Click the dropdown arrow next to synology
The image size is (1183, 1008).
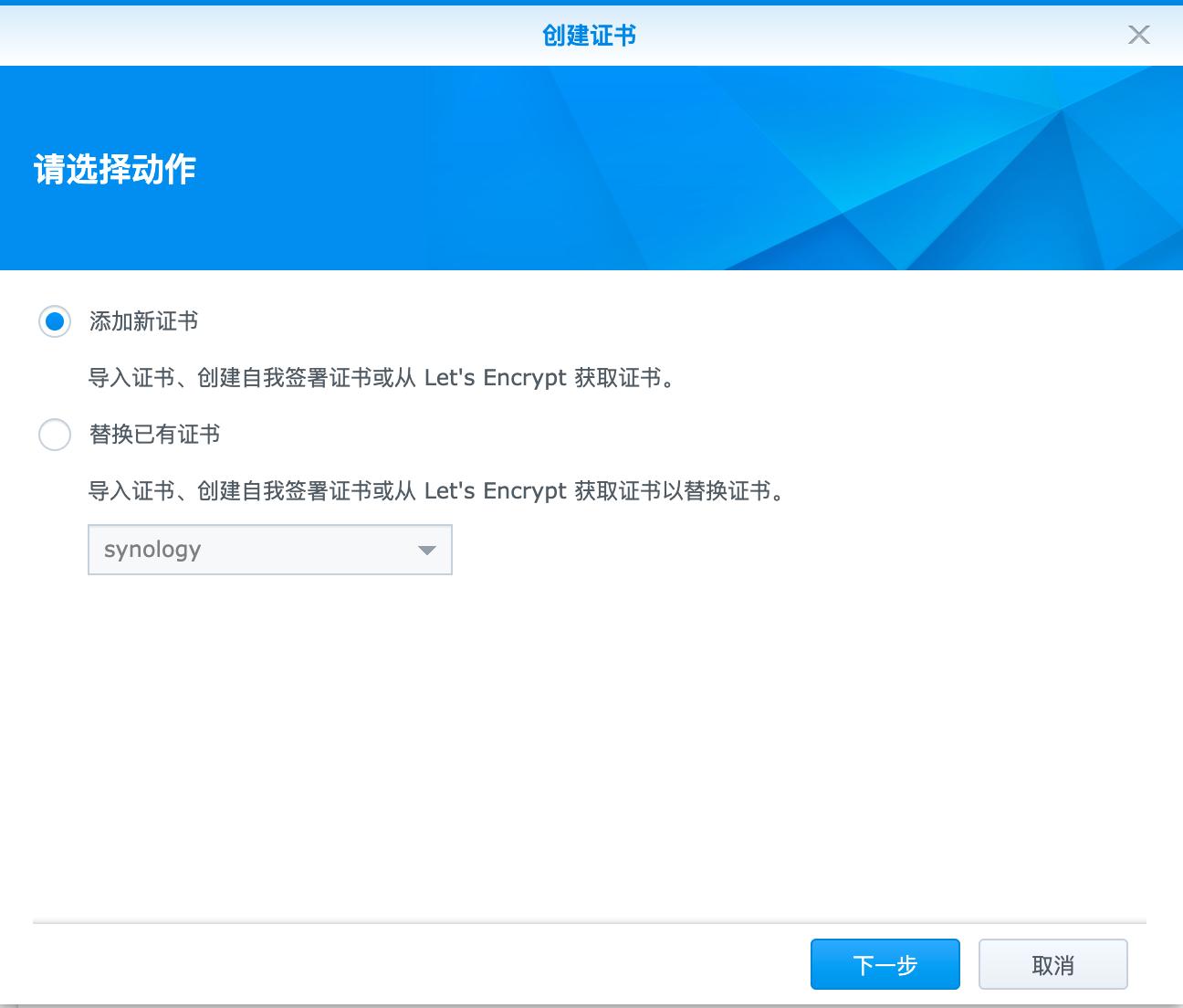(x=427, y=550)
